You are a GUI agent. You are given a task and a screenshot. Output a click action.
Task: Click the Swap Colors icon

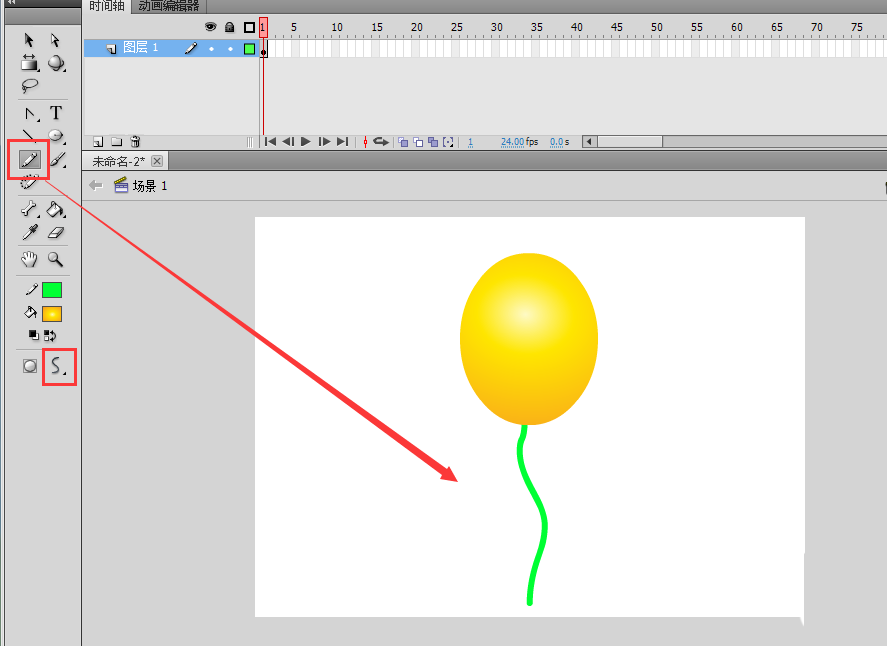coord(50,335)
